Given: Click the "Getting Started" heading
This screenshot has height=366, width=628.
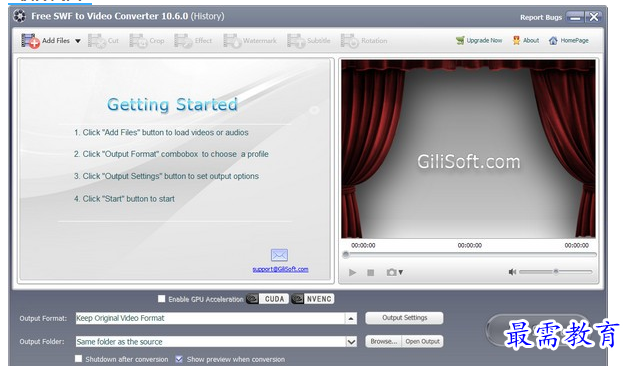Looking at the screenshot, I should [x=172, y=105].
